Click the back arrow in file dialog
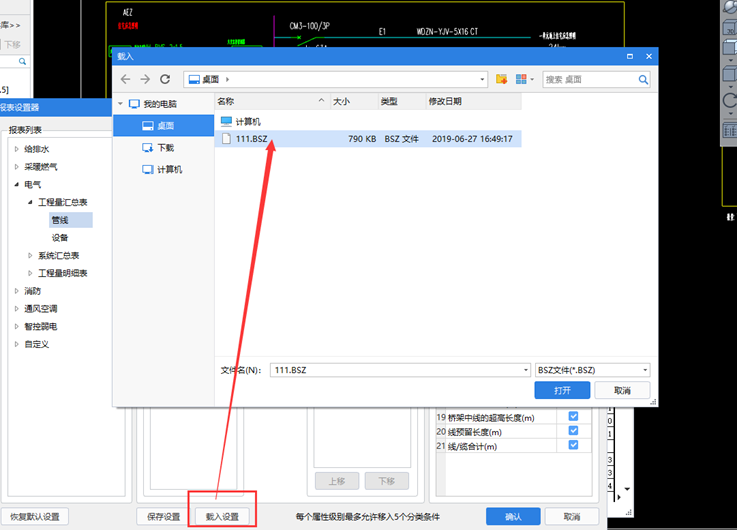The image size is (737, 530). point(126,79)
